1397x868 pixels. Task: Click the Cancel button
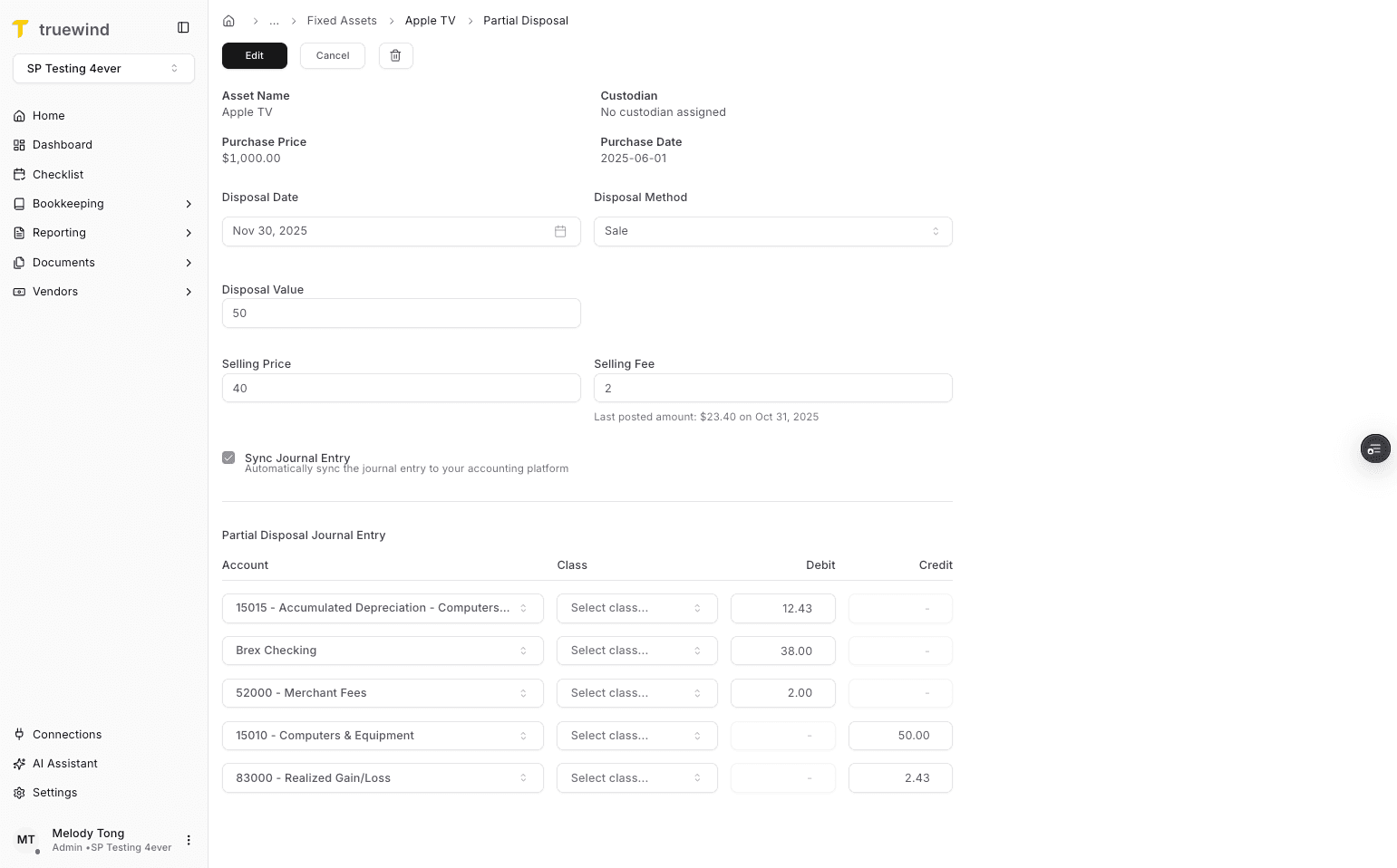point(332,55)
